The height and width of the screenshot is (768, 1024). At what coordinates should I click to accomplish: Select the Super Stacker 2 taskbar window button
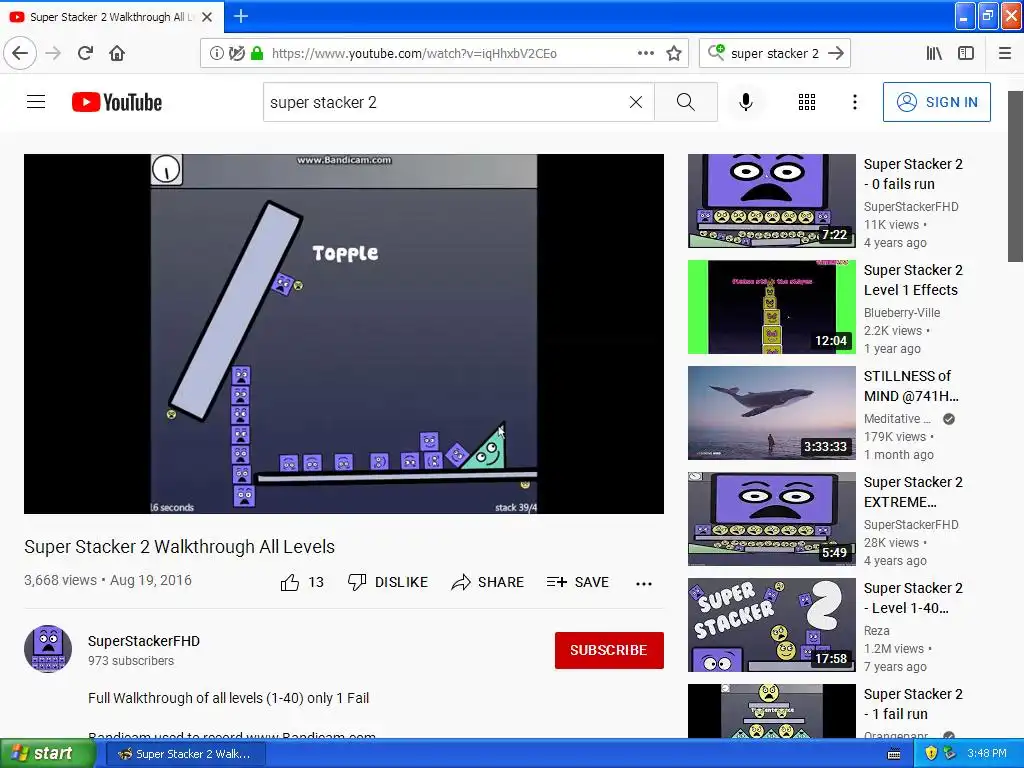click(x=185, y=754)
